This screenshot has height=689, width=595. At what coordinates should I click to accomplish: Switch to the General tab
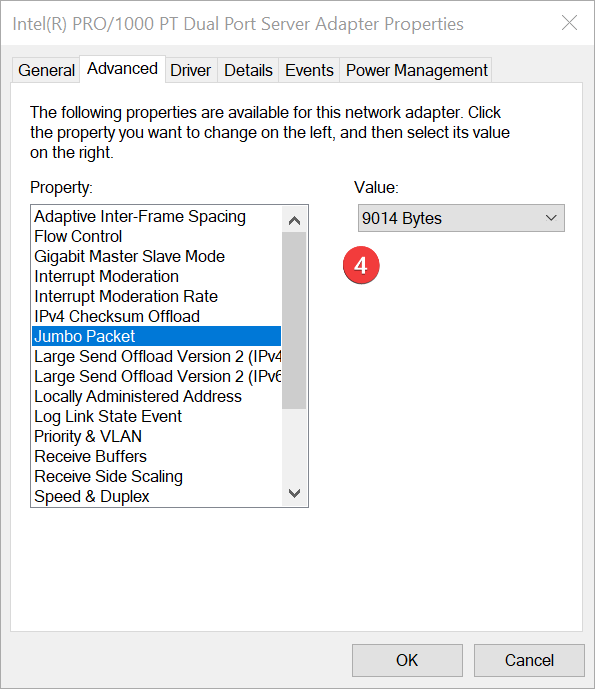[x=46, y=70]
